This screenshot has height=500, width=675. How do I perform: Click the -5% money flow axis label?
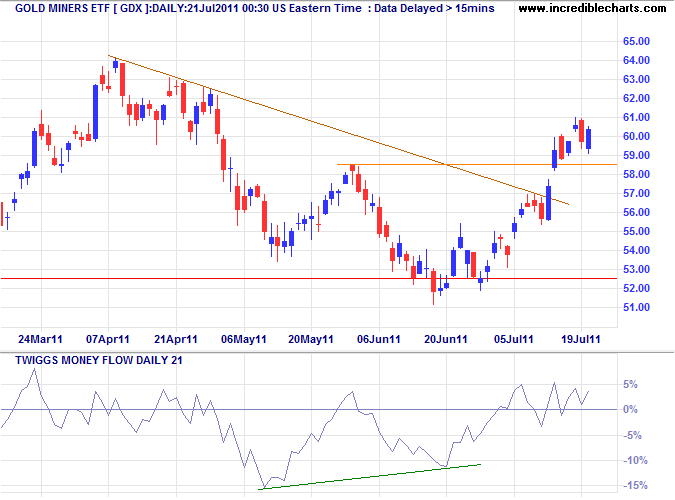point(632,435)
